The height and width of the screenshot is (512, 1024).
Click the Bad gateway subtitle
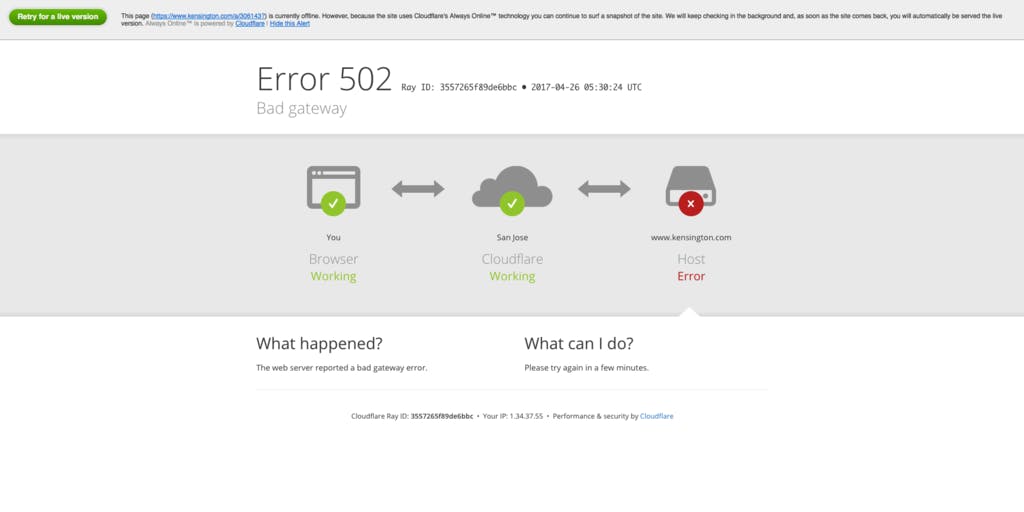coord(301,108)
